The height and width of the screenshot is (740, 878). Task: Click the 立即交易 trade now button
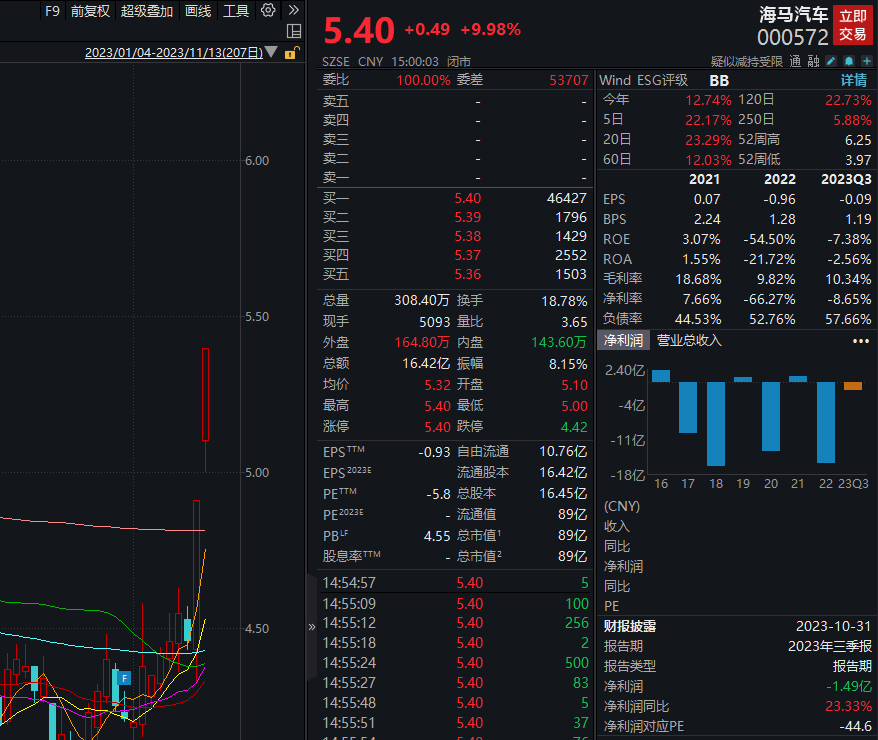[852, 25]
